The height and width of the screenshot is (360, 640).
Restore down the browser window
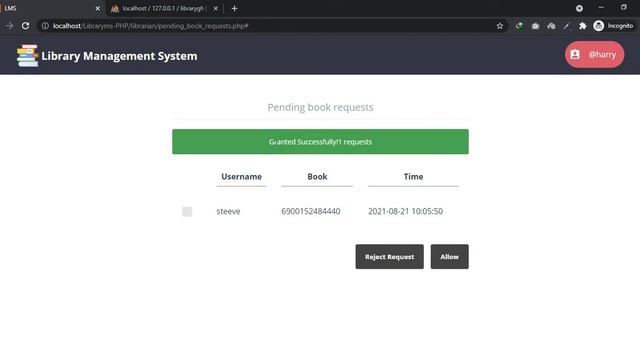[623, 8]
